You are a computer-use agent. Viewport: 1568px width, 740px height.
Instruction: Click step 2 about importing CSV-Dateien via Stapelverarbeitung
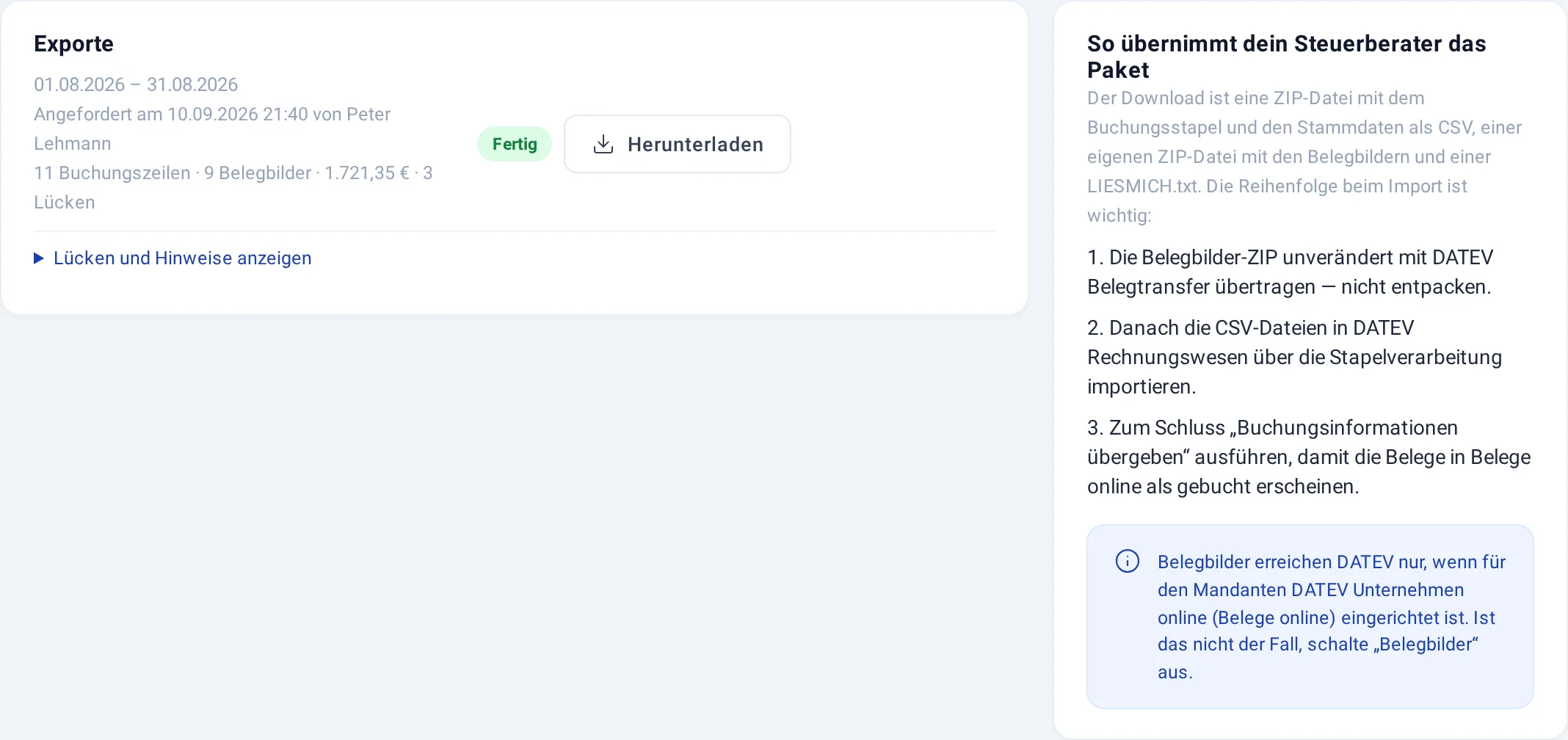(1295, 357)
